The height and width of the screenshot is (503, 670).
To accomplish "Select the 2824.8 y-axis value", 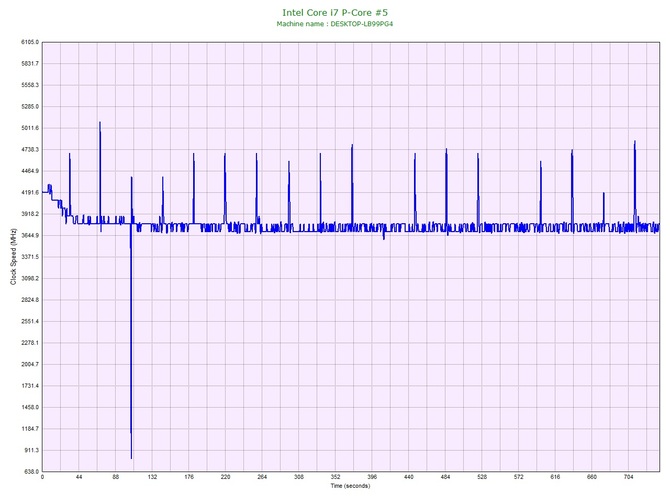I will tap(30, 300).
